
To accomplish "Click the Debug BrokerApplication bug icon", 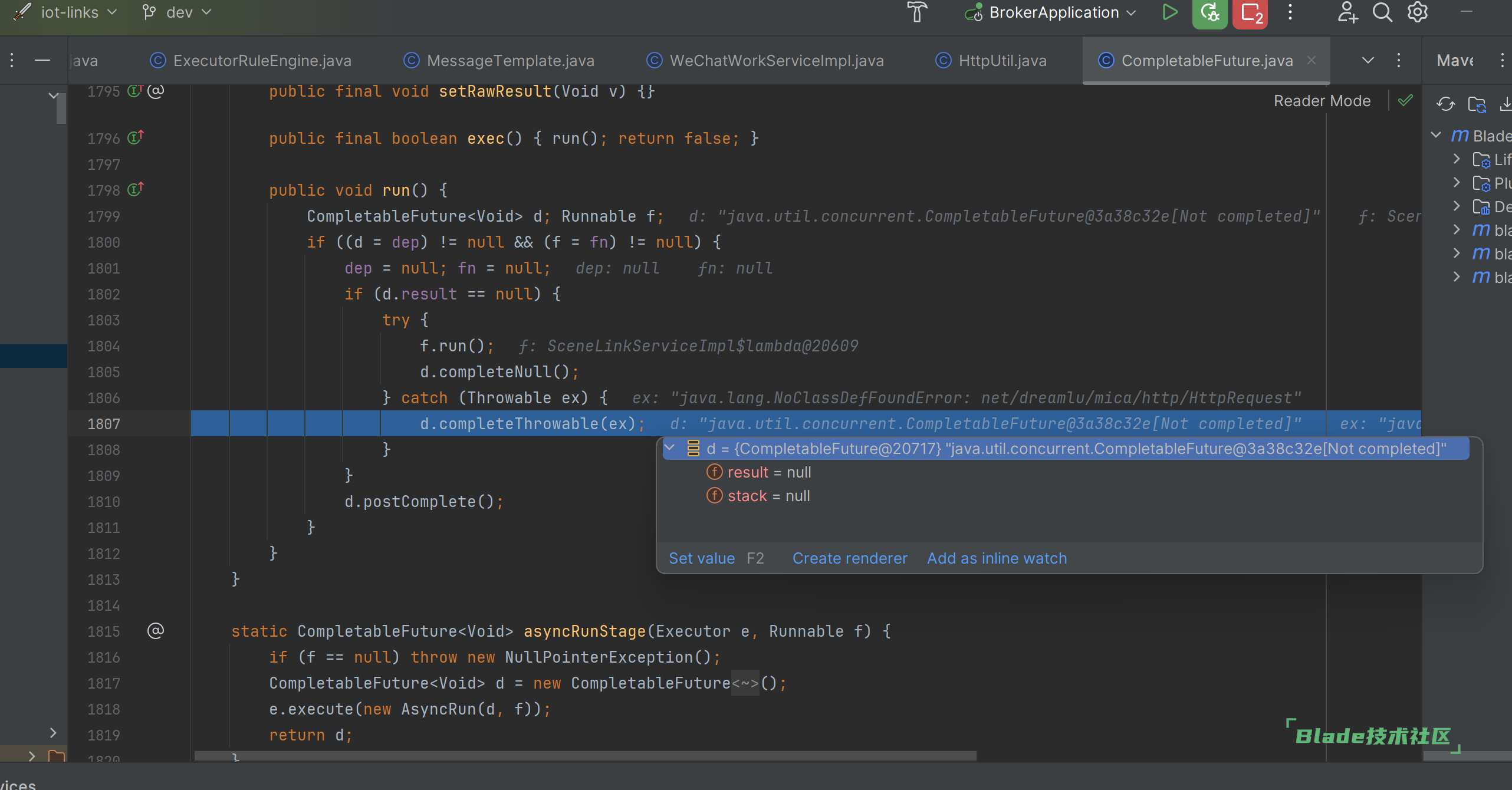I will pos(1209,12).
